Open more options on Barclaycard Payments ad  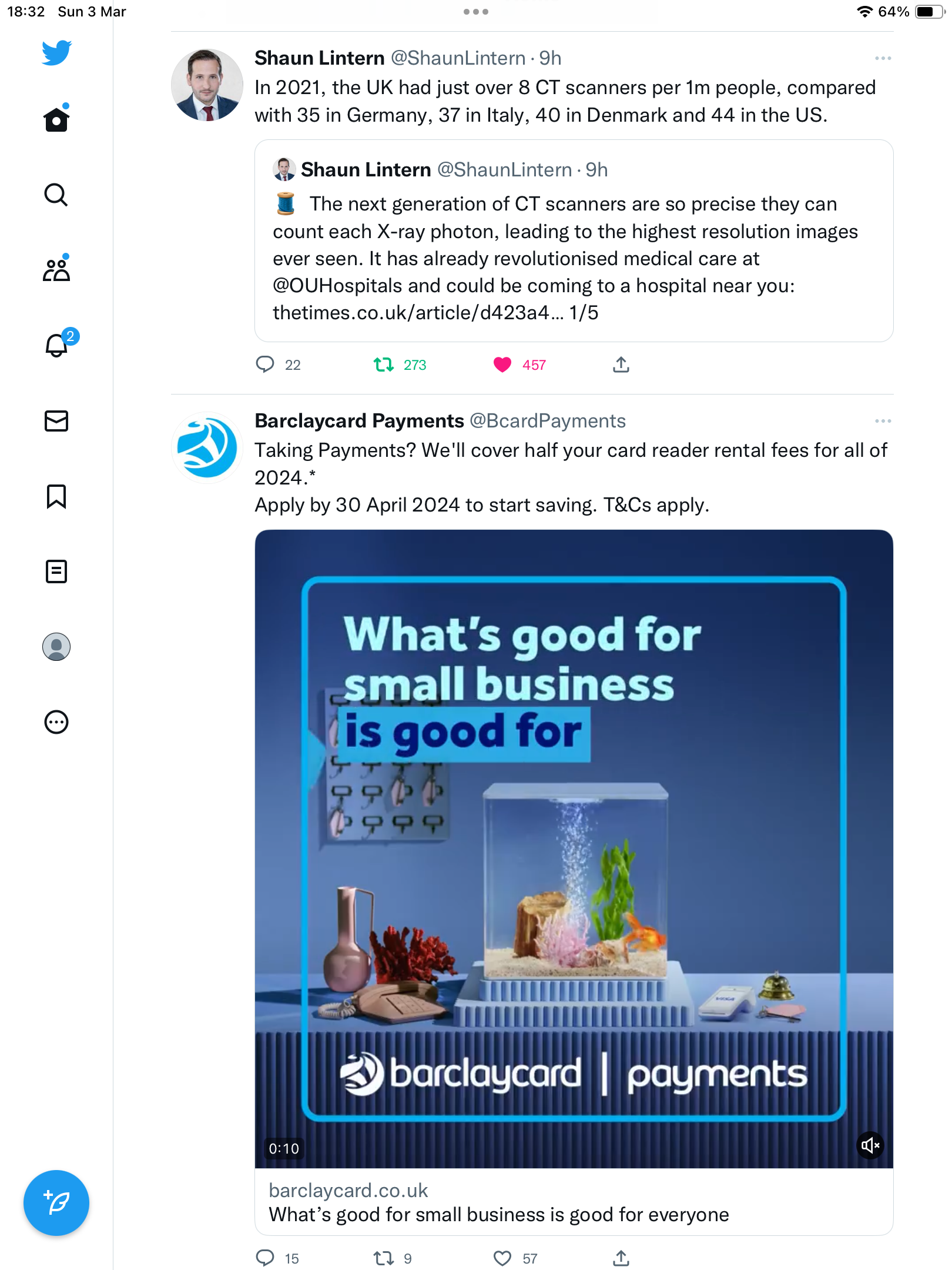pyautogui.click(x=883, y=421)
